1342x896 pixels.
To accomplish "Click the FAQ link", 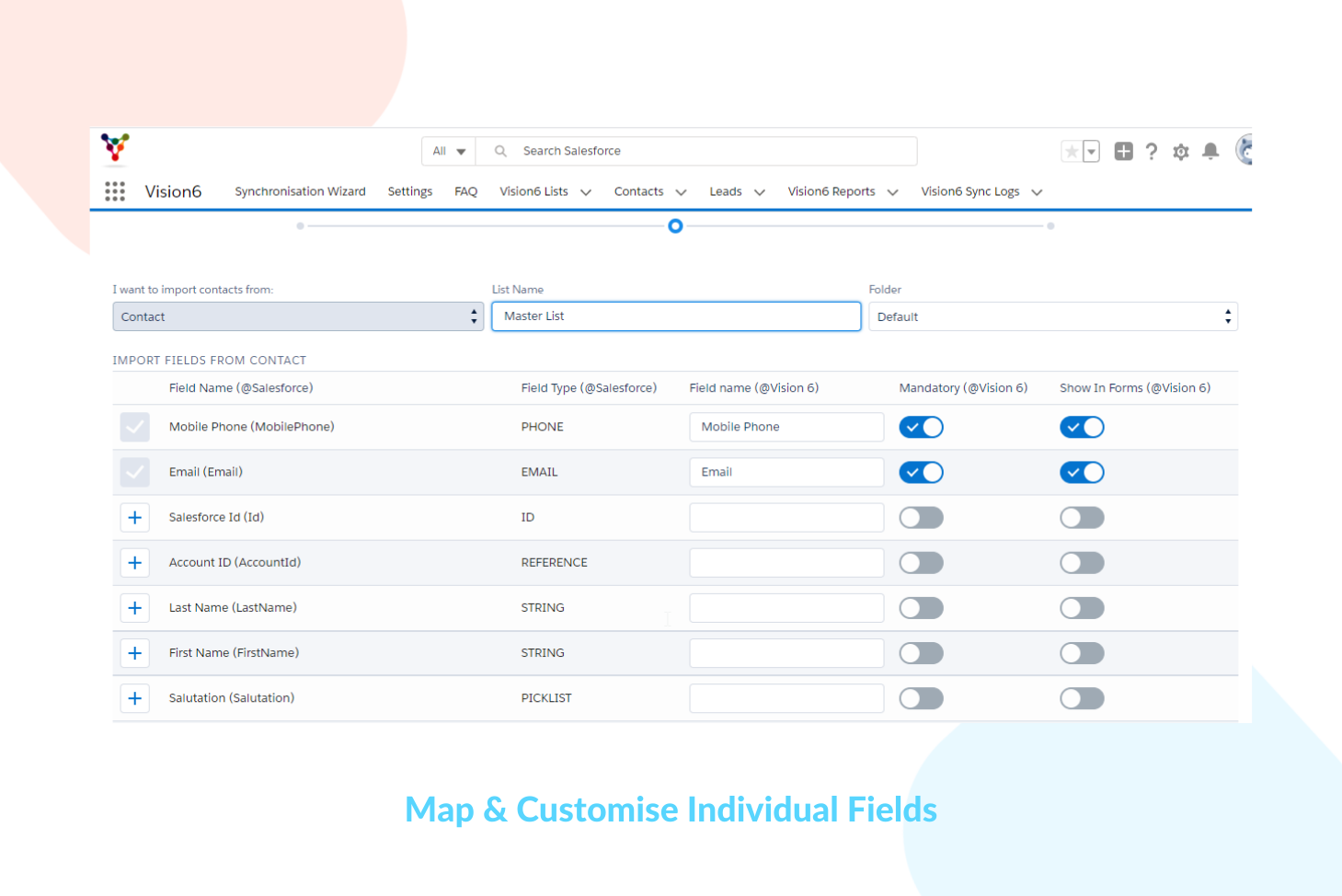I will coord(465,191).
